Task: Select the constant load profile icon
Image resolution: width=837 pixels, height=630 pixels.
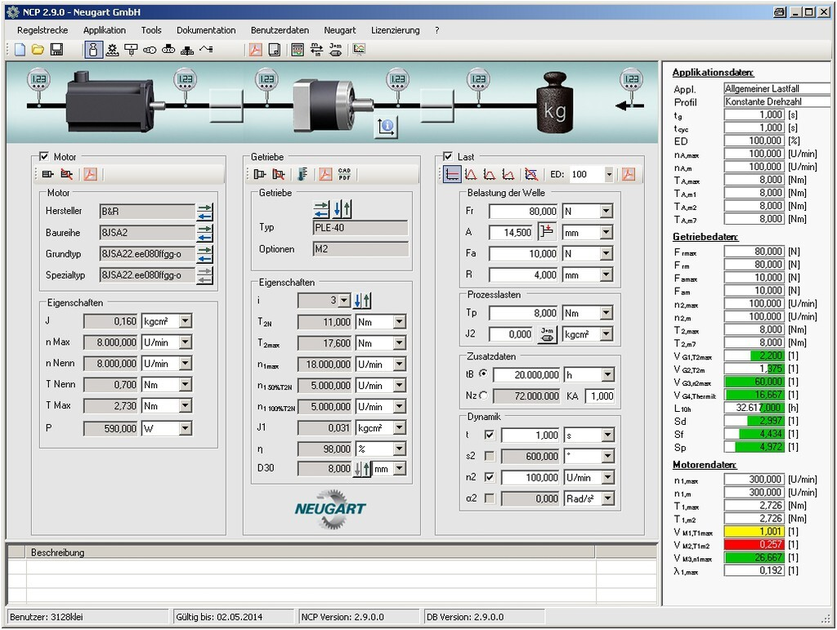Action: point(452,174)
